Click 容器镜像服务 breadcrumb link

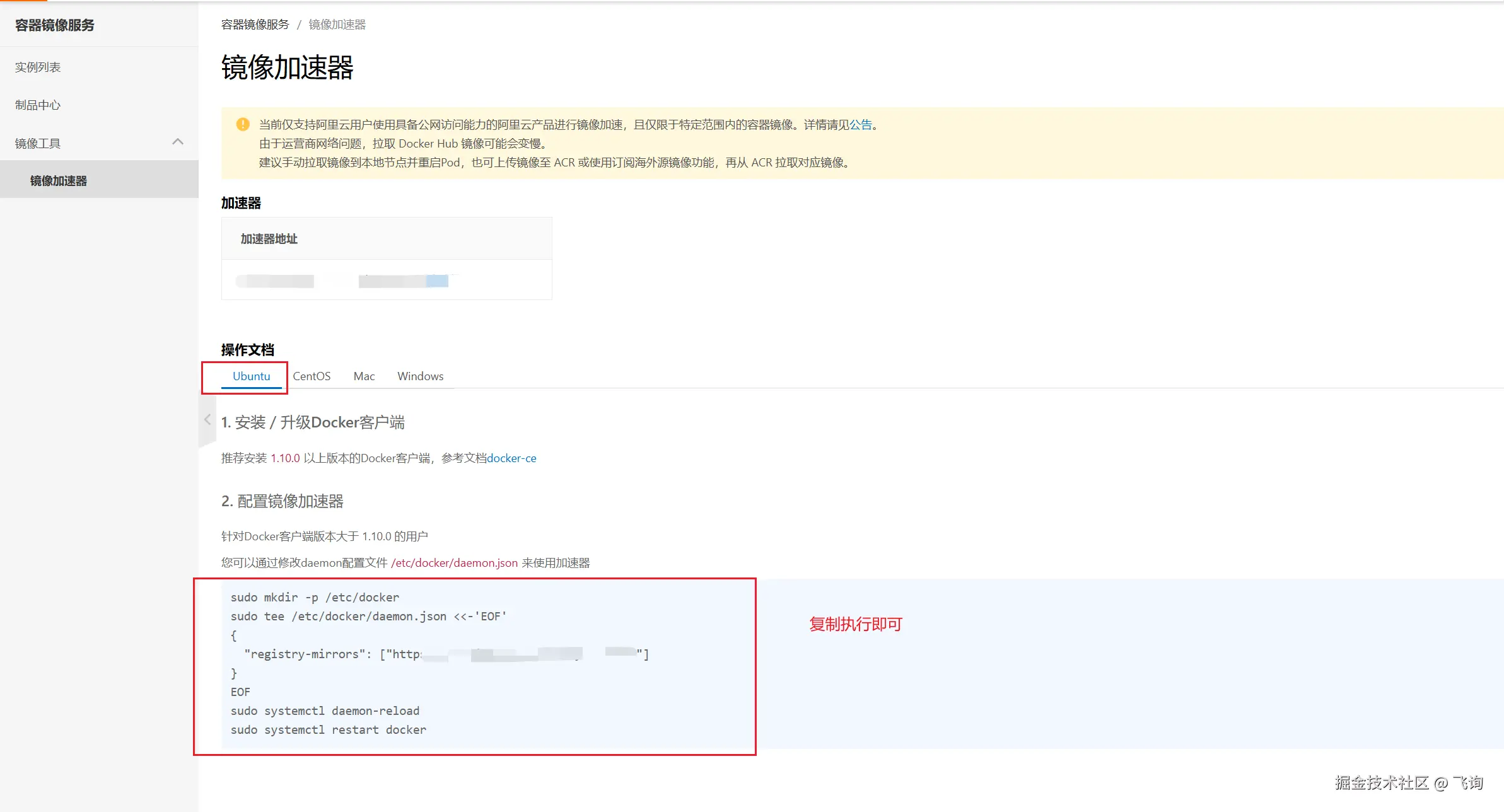(x=255, y=25)
